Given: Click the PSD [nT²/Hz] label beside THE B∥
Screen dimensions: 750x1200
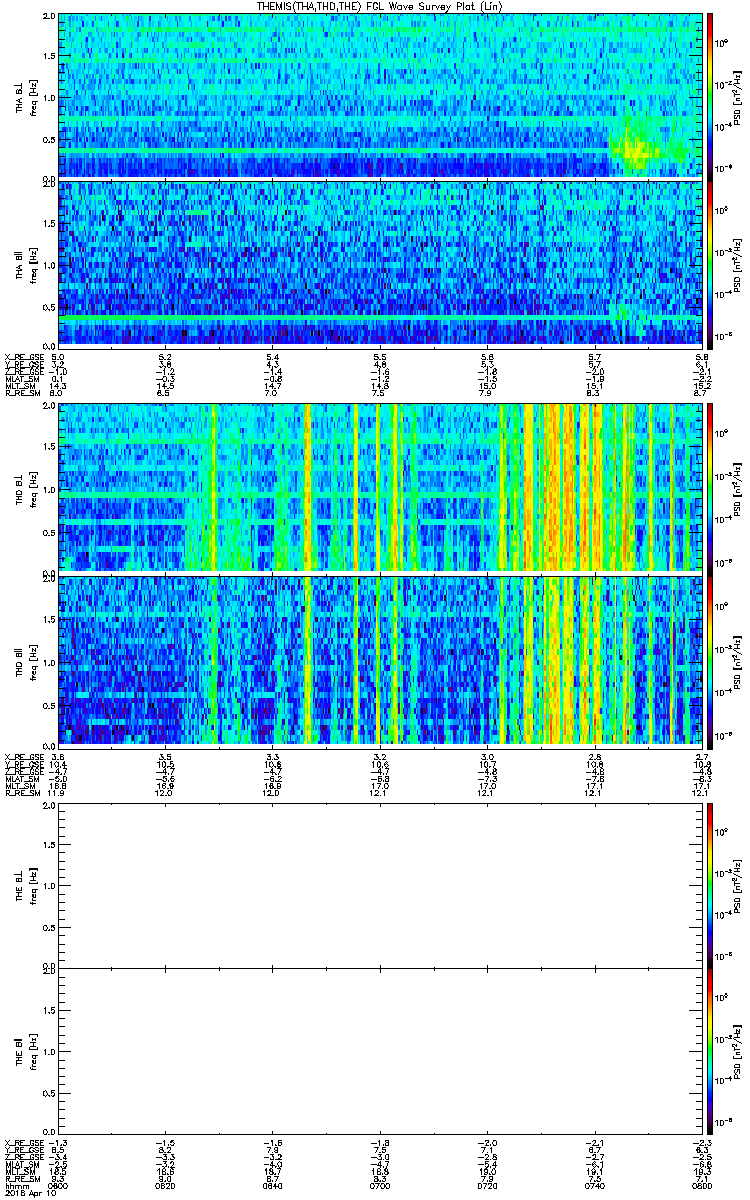Looking at the screenshot, I should click(x=735, y=1051).
